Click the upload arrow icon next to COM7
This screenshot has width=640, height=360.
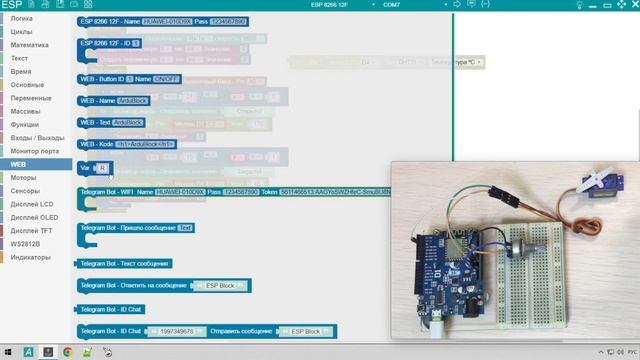pyautogui.click(x=457, y=4)
